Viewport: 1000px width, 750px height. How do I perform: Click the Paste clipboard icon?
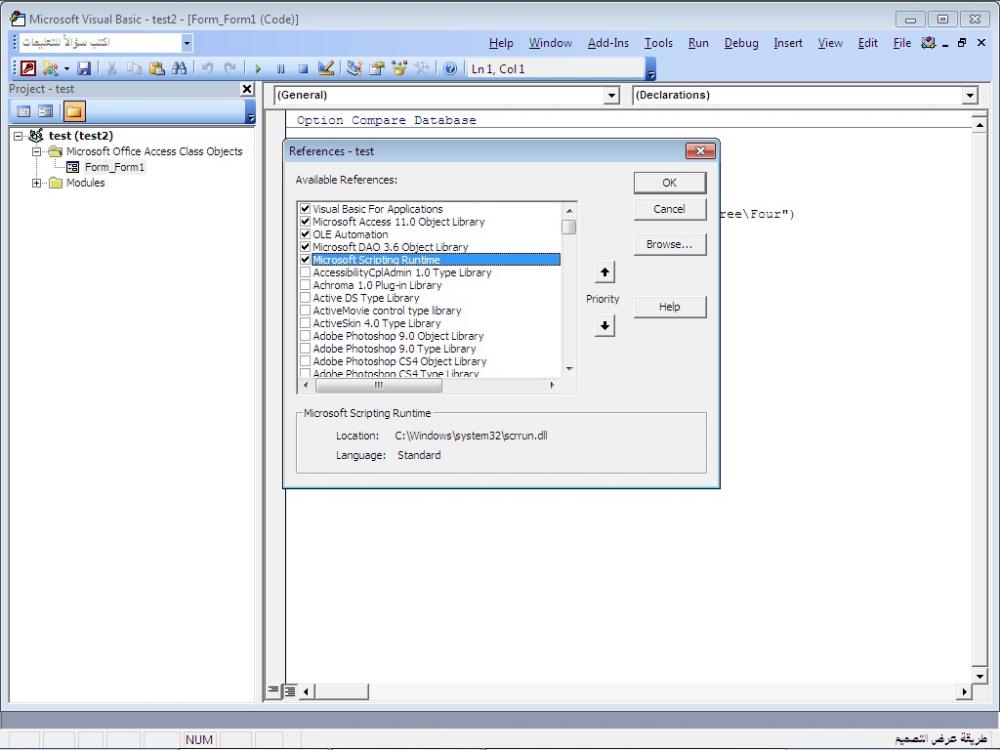pyautogui.click(x=157, y=68)
